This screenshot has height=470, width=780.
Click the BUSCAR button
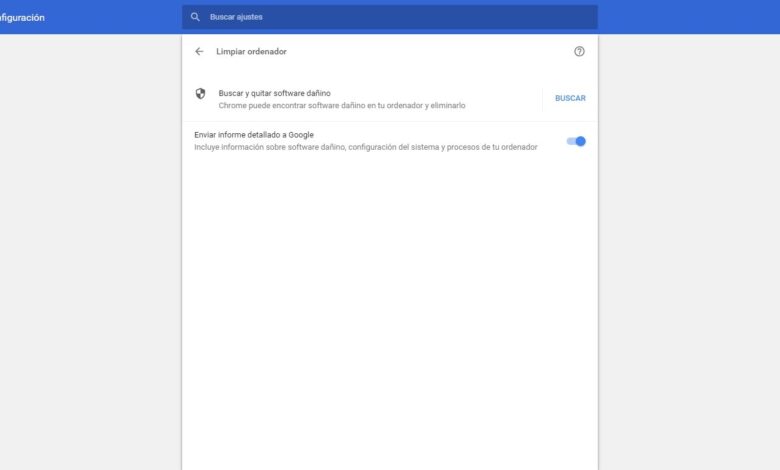point(570,98)
